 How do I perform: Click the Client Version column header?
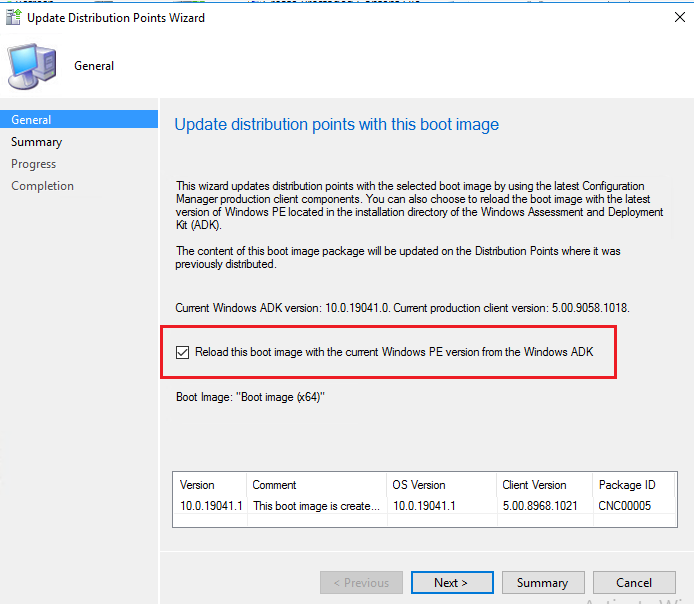[x=545, y=485]
